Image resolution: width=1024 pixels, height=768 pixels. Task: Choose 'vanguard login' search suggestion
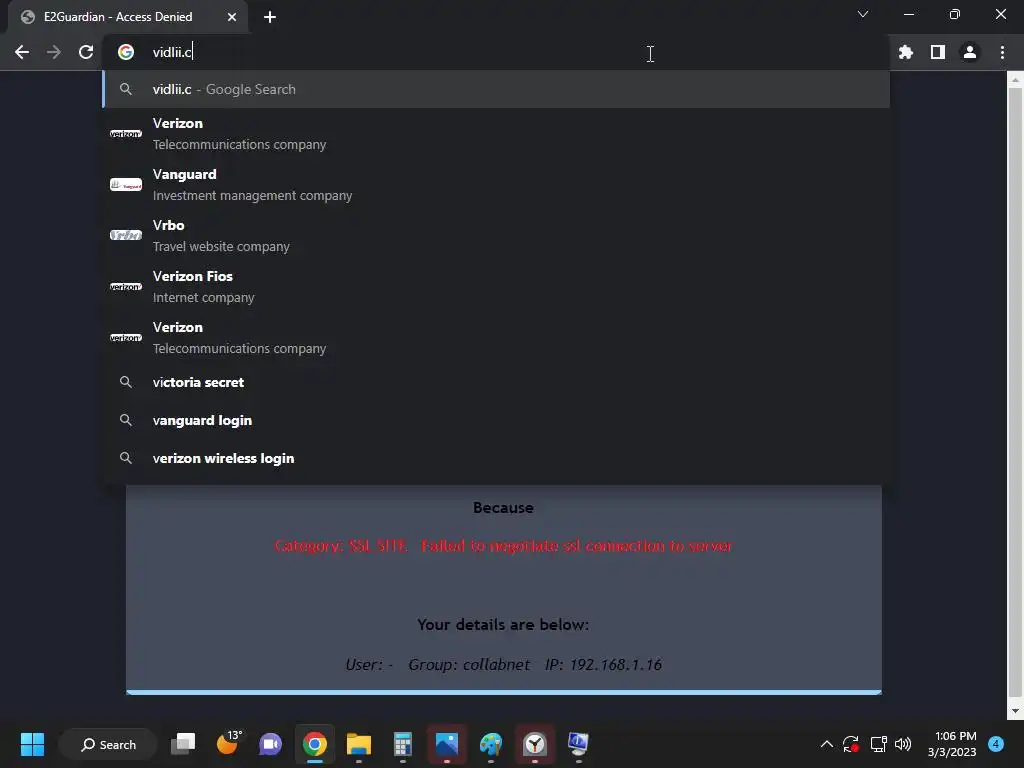tap(496, 421)
